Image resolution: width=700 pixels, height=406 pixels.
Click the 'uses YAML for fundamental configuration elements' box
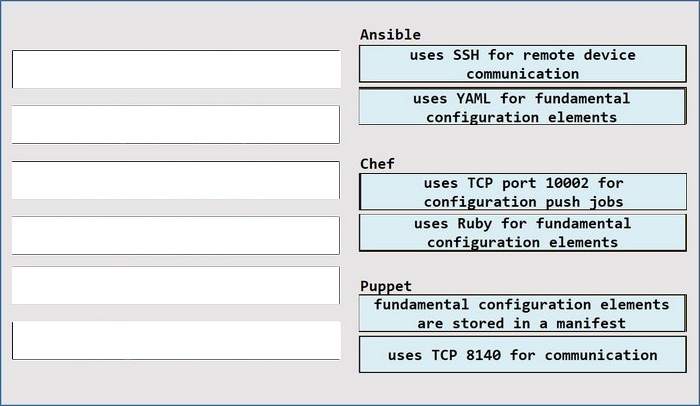(x=523, y=106)
